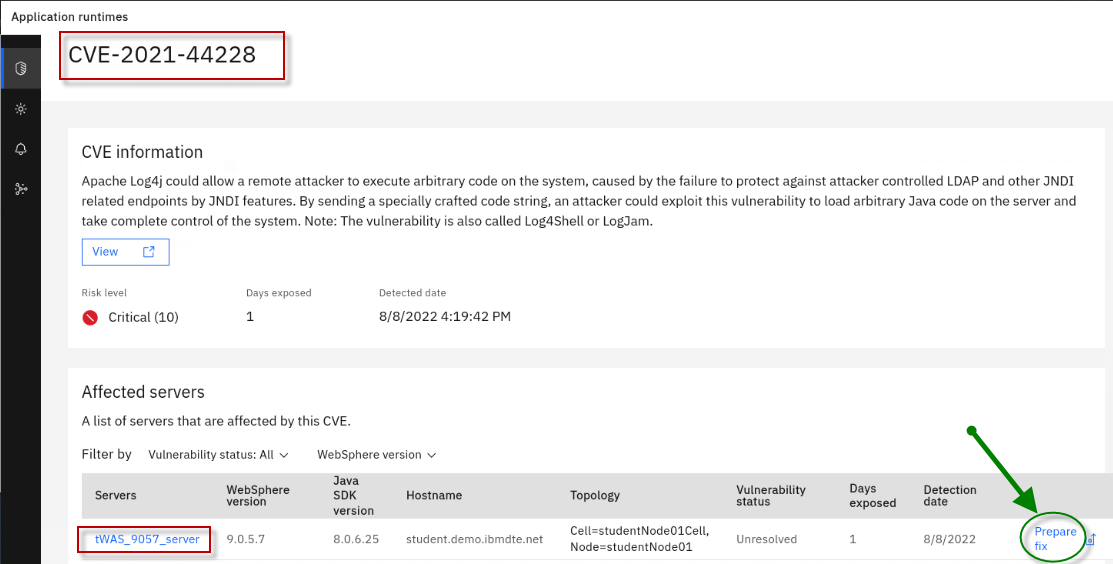Image resolution: width=1113 pixels, height=564 pixels.
Task: Click the connected-nodes icon in sidebar
Action: coord(20,189)
